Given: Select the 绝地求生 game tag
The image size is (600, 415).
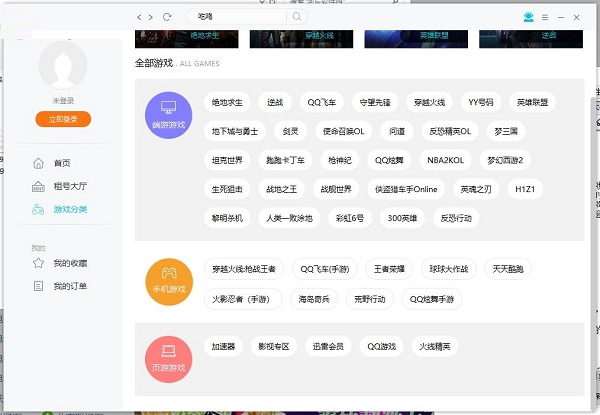Looking at the screenshot, I should click(x=227, y=102).
